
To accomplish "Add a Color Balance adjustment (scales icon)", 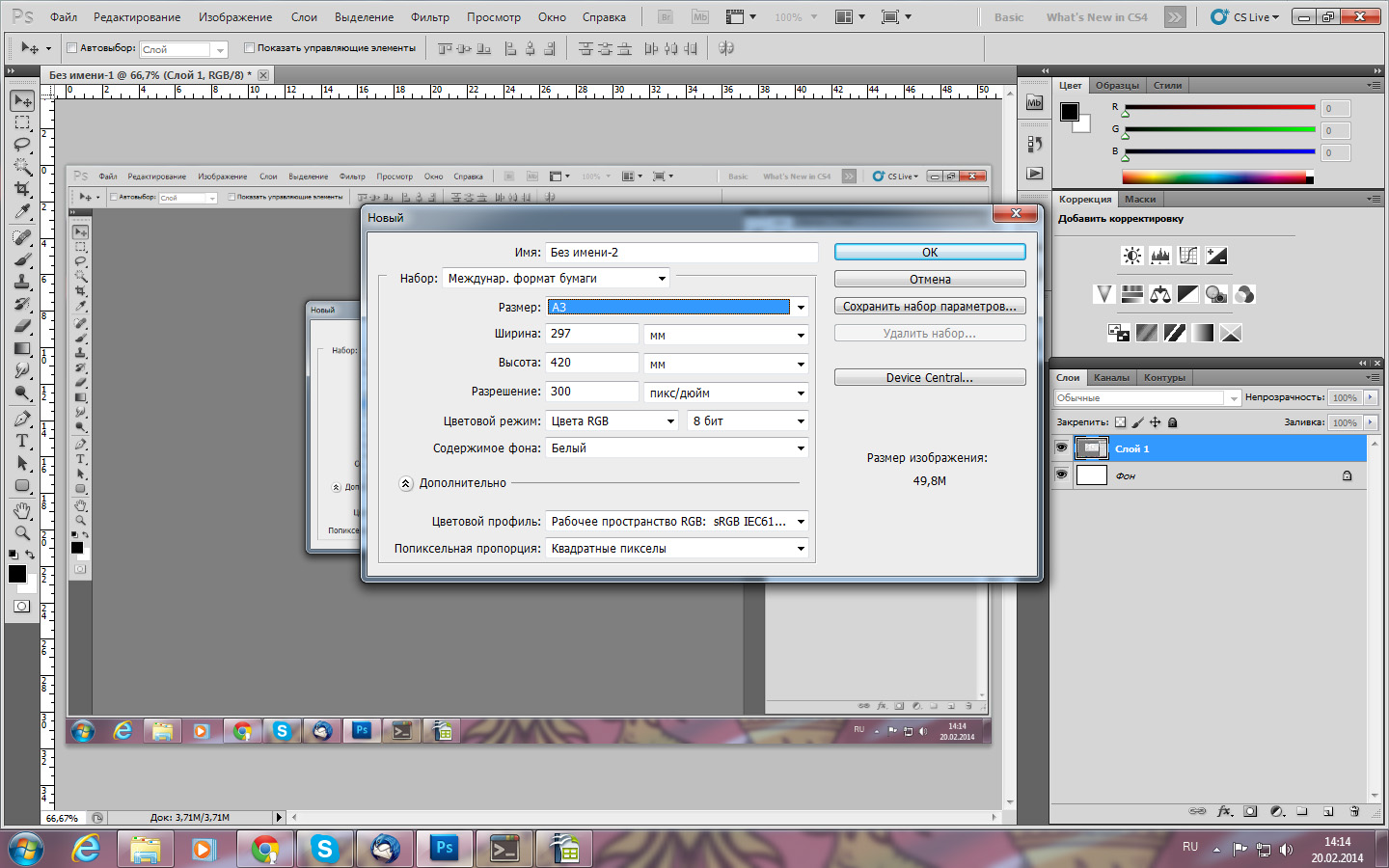I will [1160, 294].
